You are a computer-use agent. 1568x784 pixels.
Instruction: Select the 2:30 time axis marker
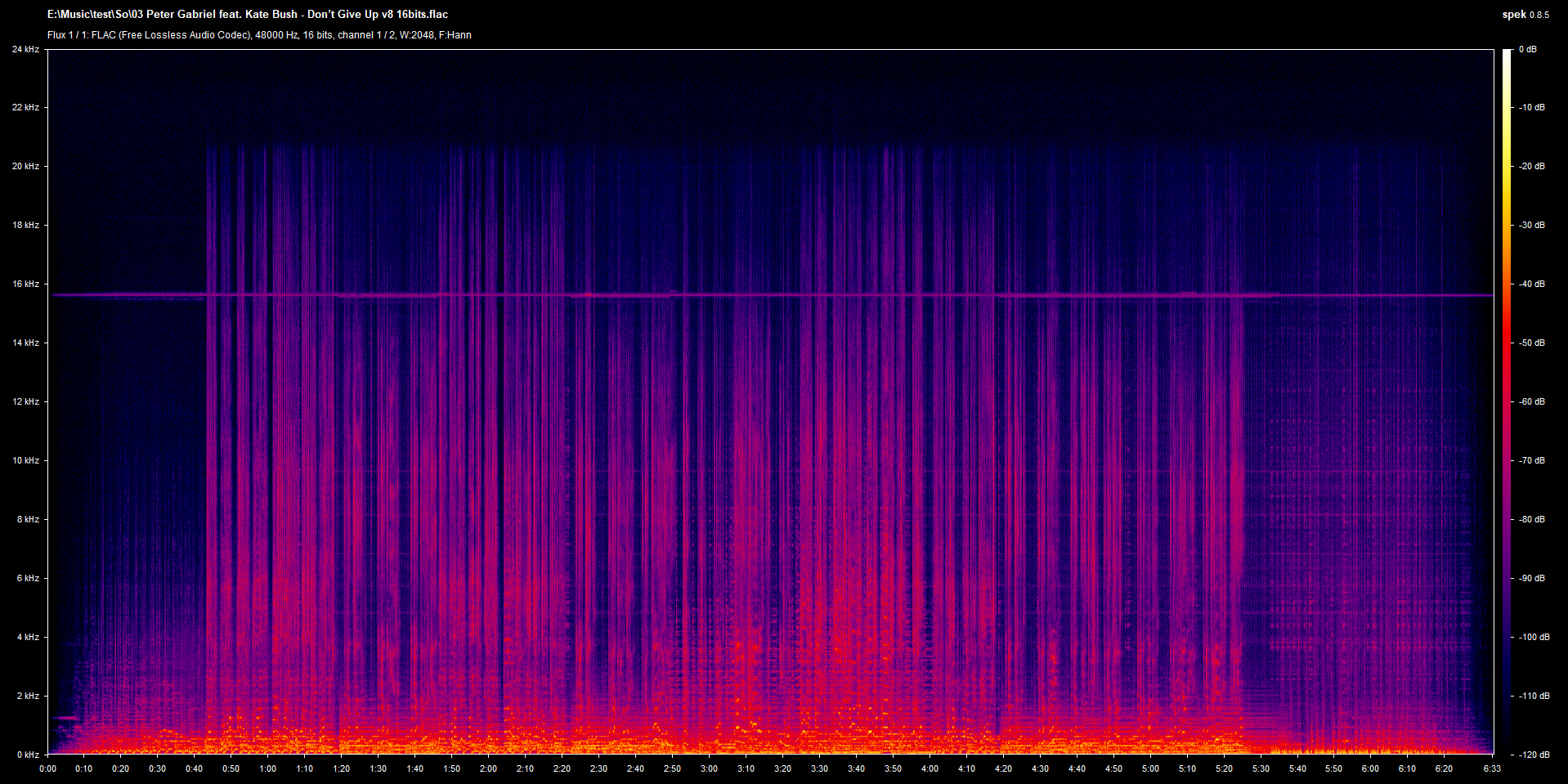click(598, 768)
